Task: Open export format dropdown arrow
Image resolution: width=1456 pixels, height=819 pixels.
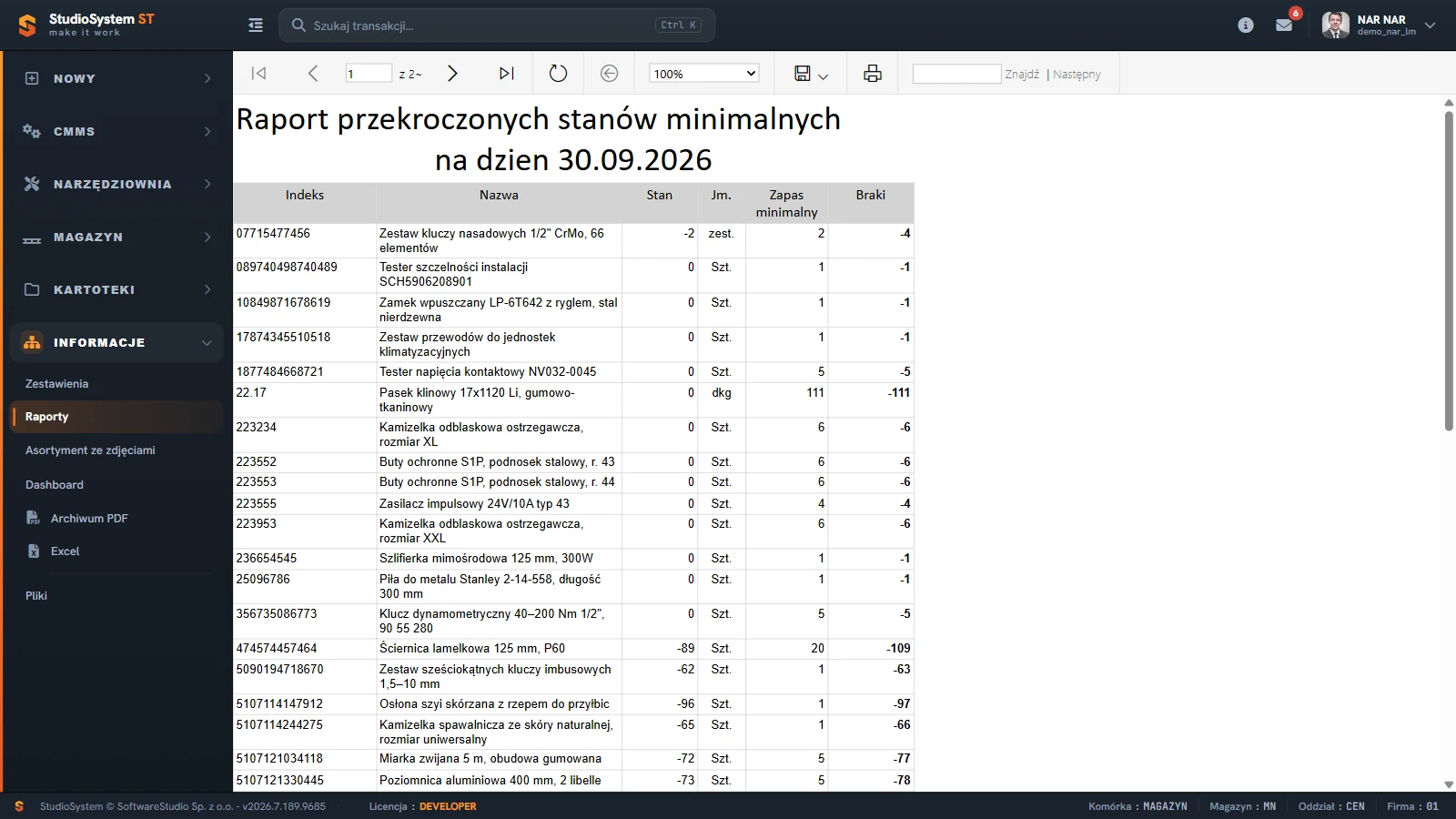Action: (x=823, y=76)
